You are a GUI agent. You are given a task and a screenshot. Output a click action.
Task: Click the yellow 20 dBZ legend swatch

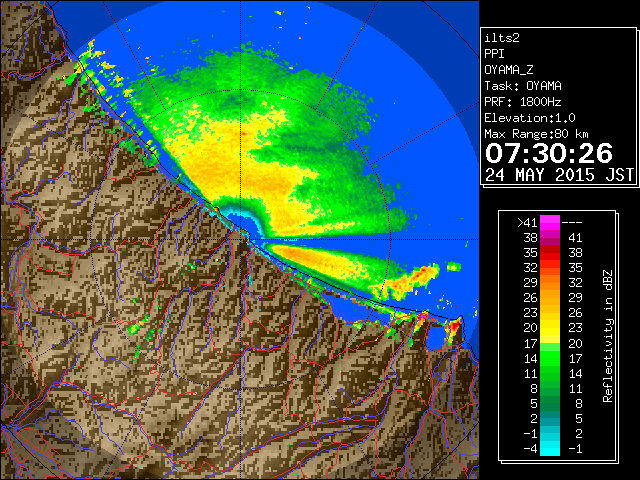tap(550, 328)
